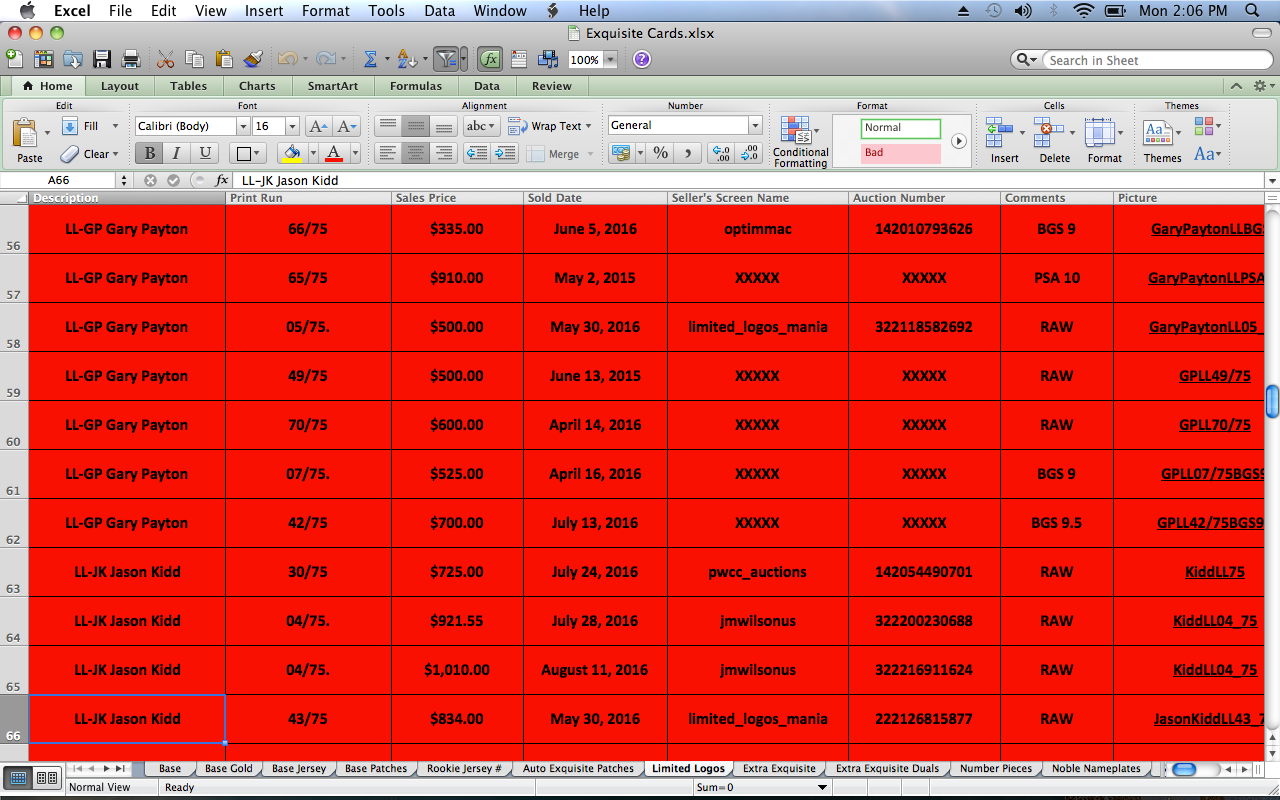Open the KiddLL75 picture link
Screen dimensions: 1280x800
(x=1214, y=572)
